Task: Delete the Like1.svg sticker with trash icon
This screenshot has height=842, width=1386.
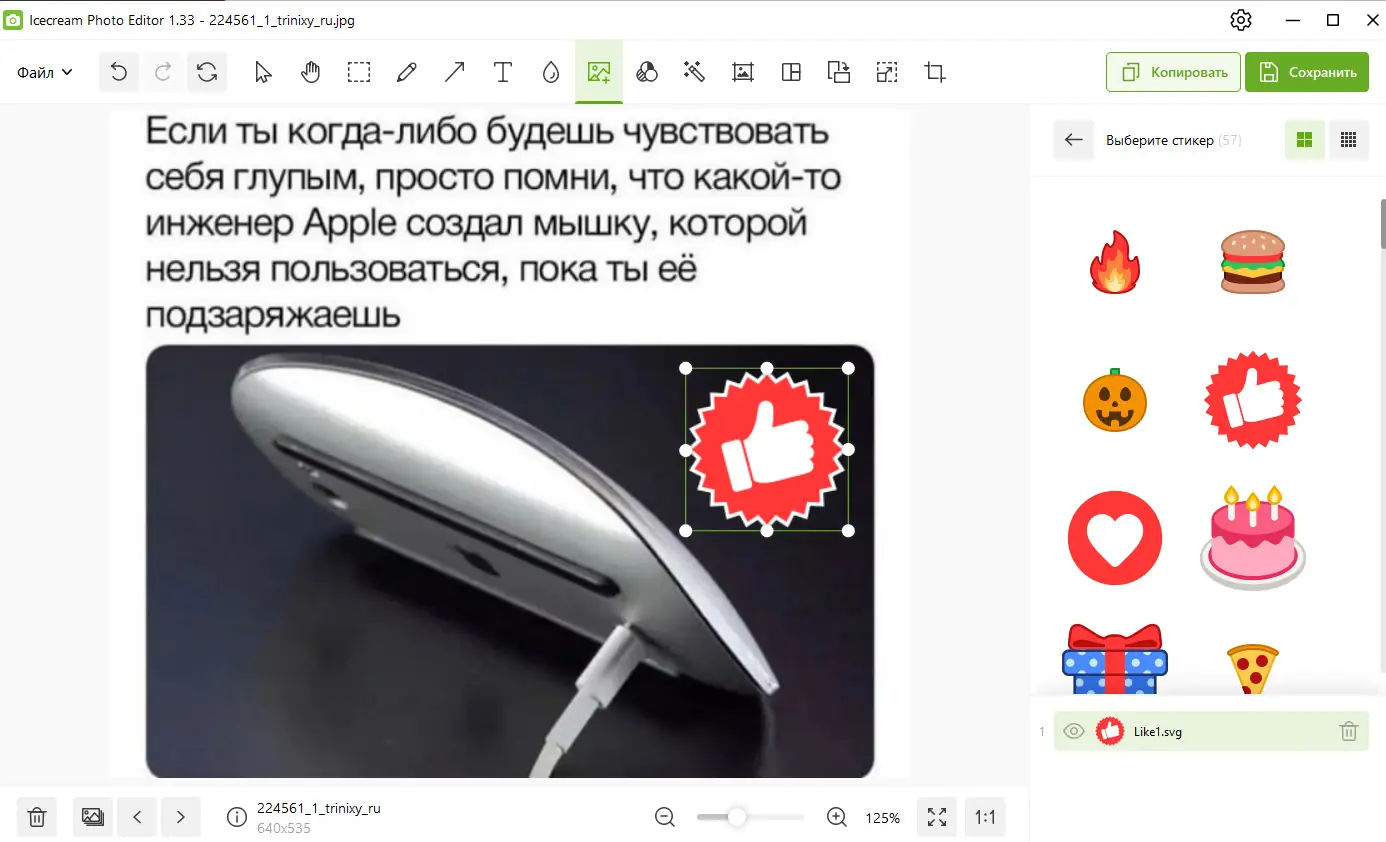Action: pos(1349,731)
